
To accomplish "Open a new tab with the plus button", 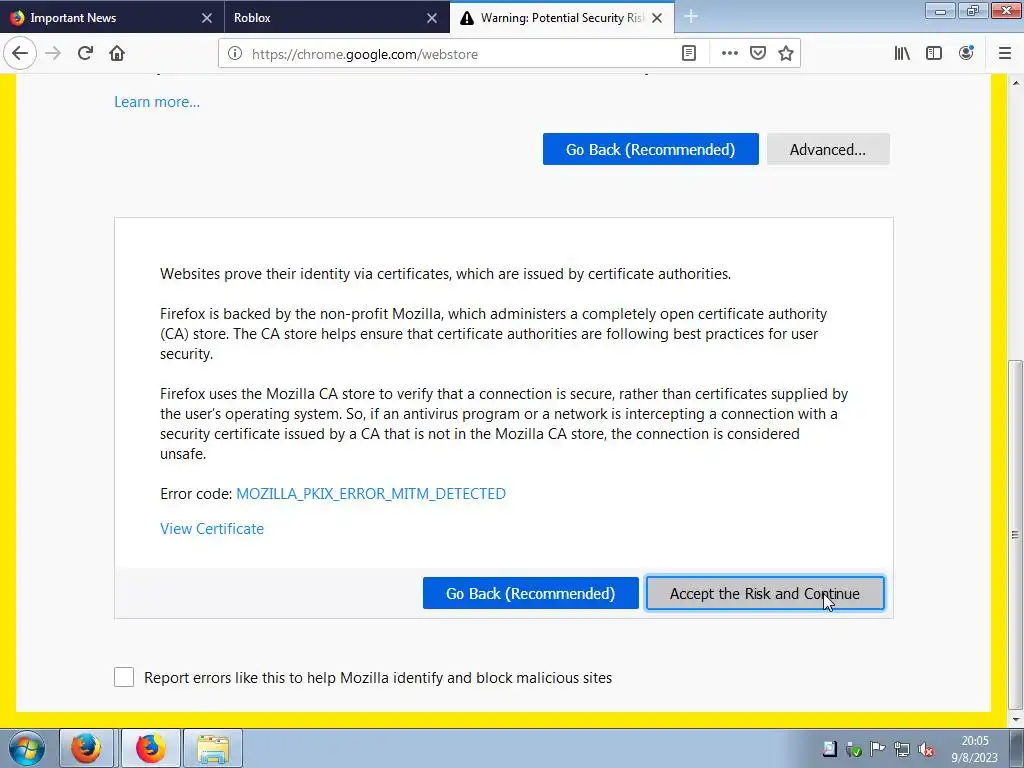I will [691, 17].
